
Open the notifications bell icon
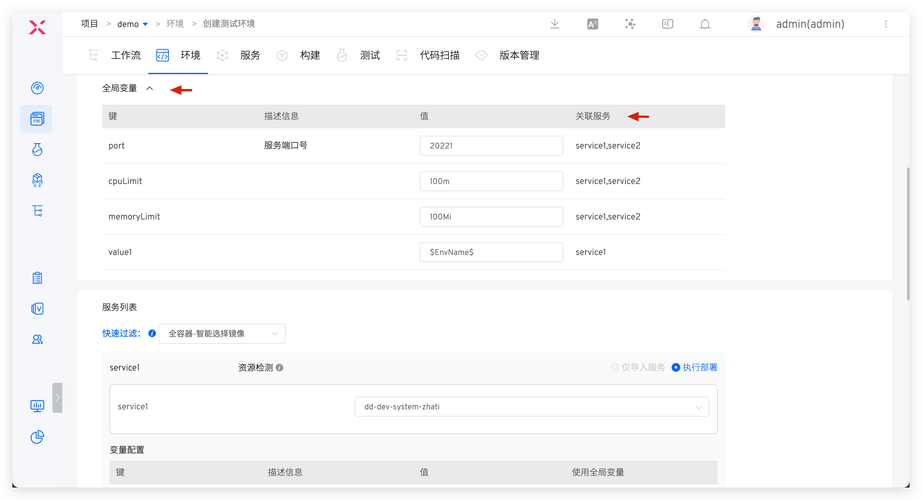[705, 24]
